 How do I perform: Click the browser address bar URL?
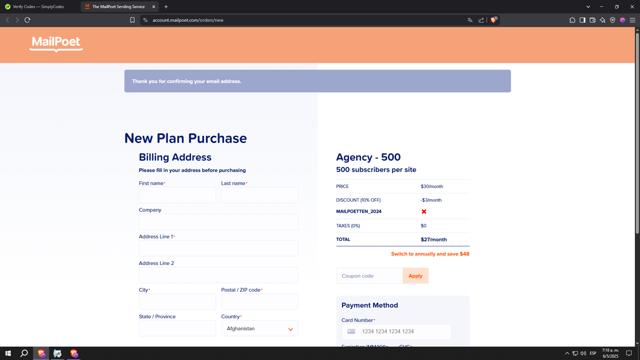point(188,20)
